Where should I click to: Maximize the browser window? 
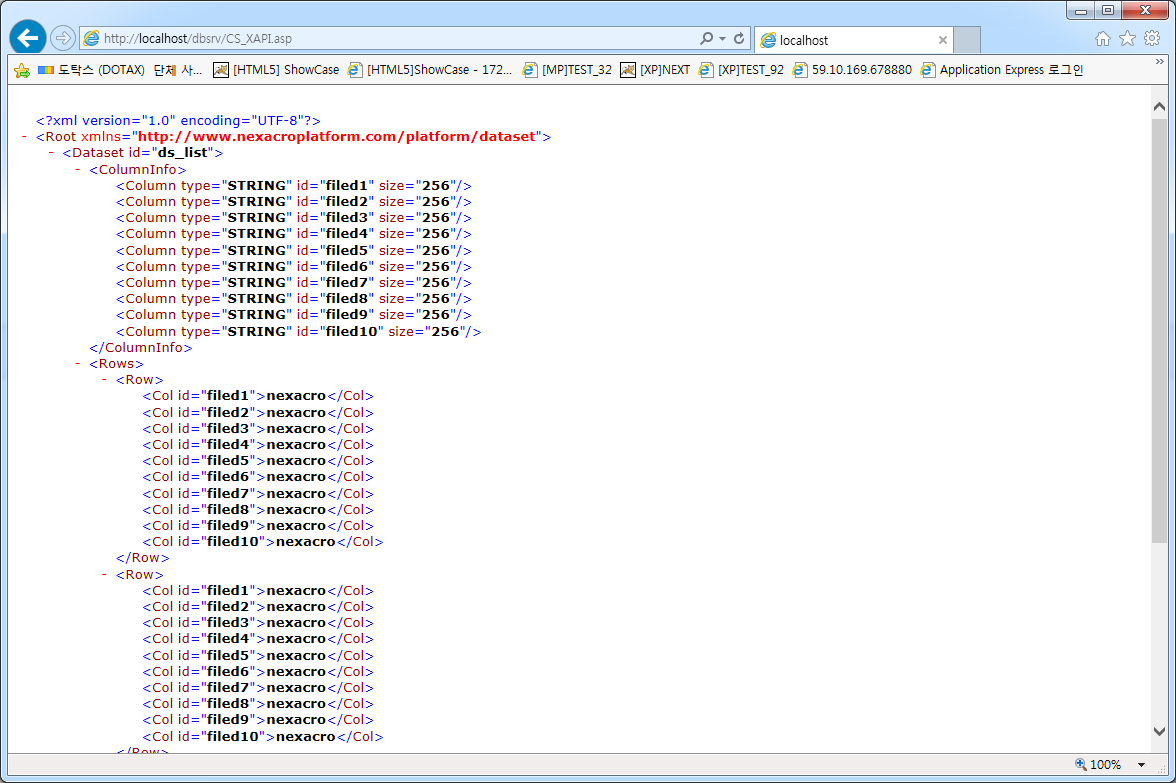[1108, 10]
